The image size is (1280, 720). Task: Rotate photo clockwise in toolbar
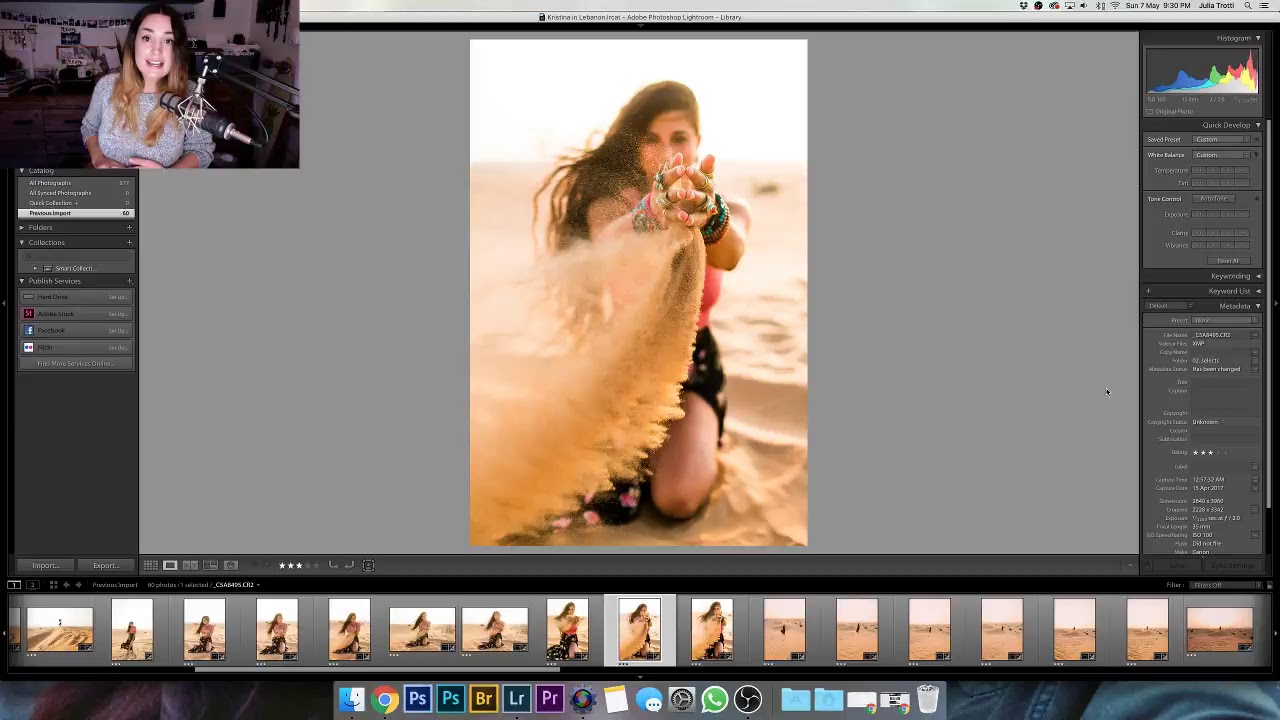[x=349, y=565]
